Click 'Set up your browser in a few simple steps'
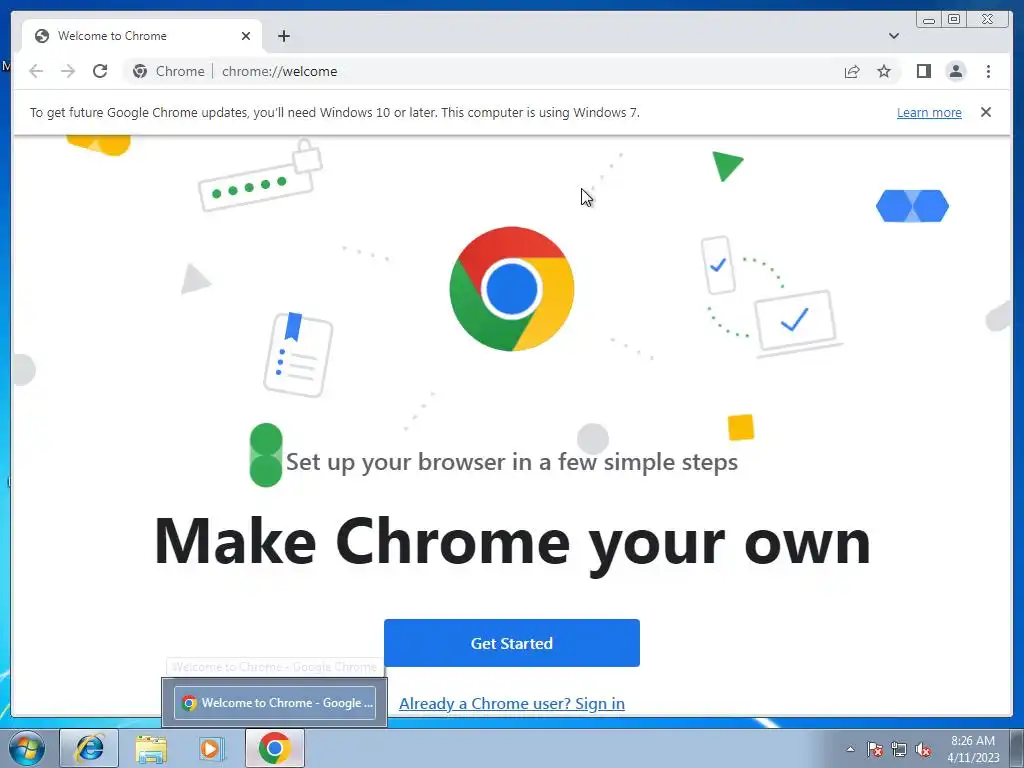Image resolution: width=1024 pixels, height=768 pixels. click(x=511, y=462)
